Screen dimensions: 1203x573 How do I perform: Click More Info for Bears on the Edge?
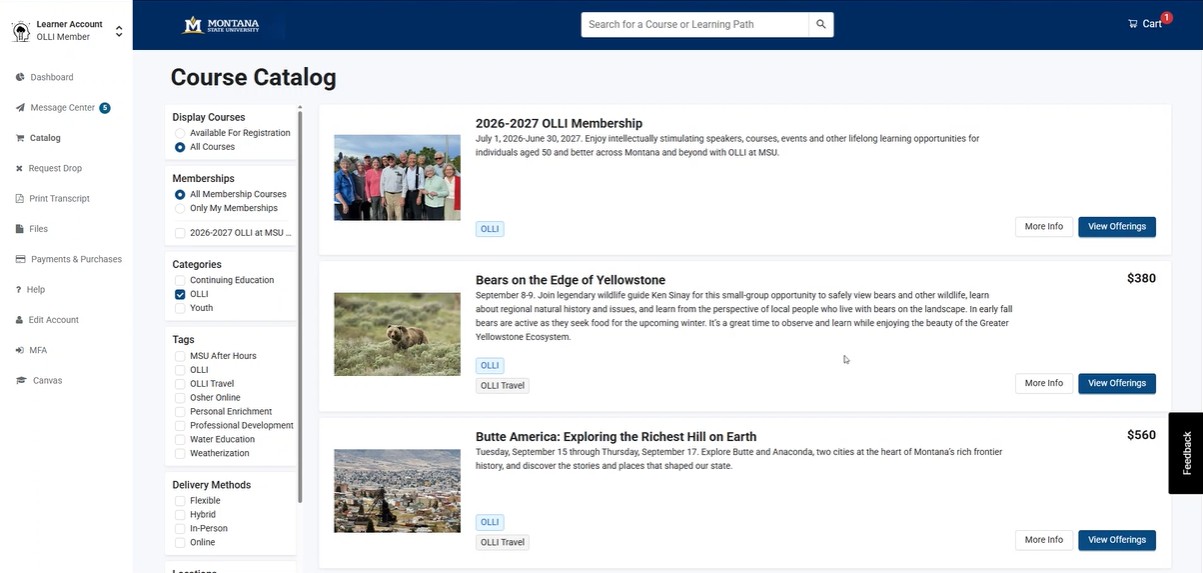click(x=1044, y=383)
